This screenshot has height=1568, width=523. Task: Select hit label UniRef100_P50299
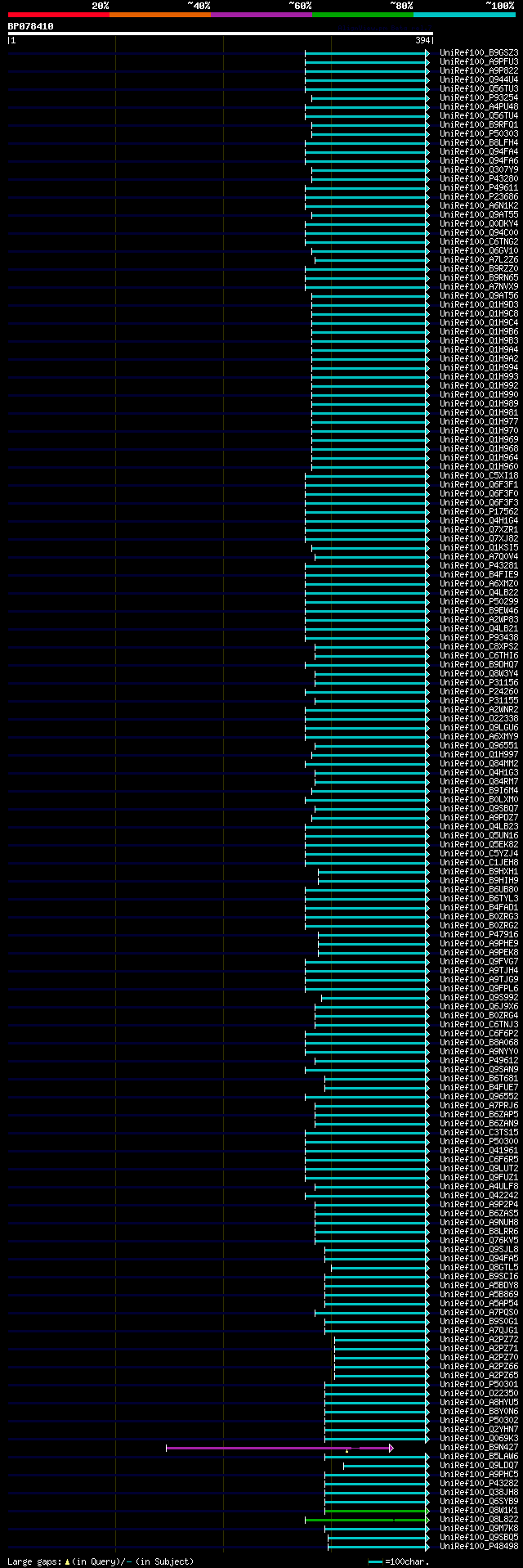click(479, 601)
